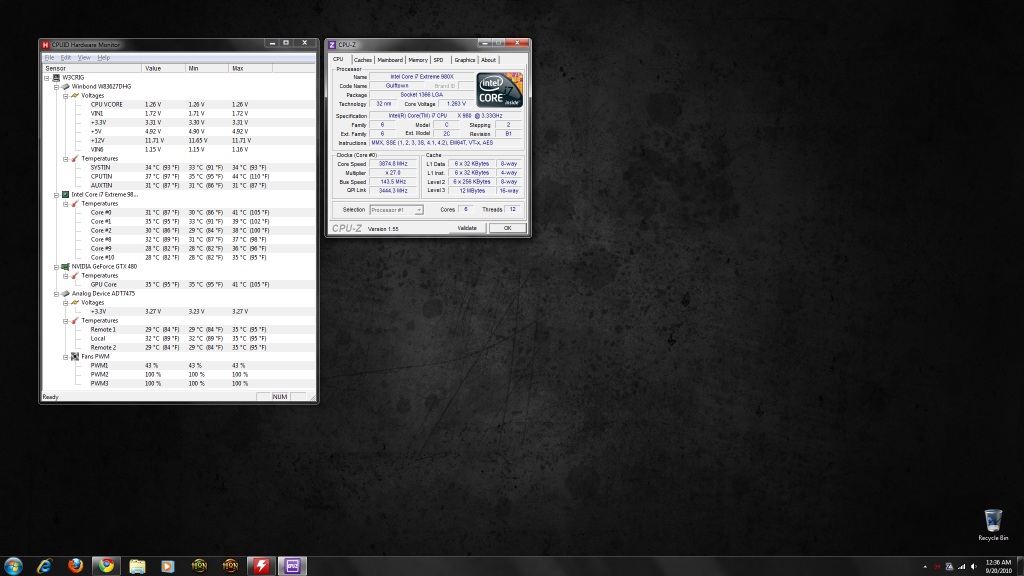Click OK button in CPU-Z window
The width and height of the screenshot is (1024, 576).
[507, 228]
